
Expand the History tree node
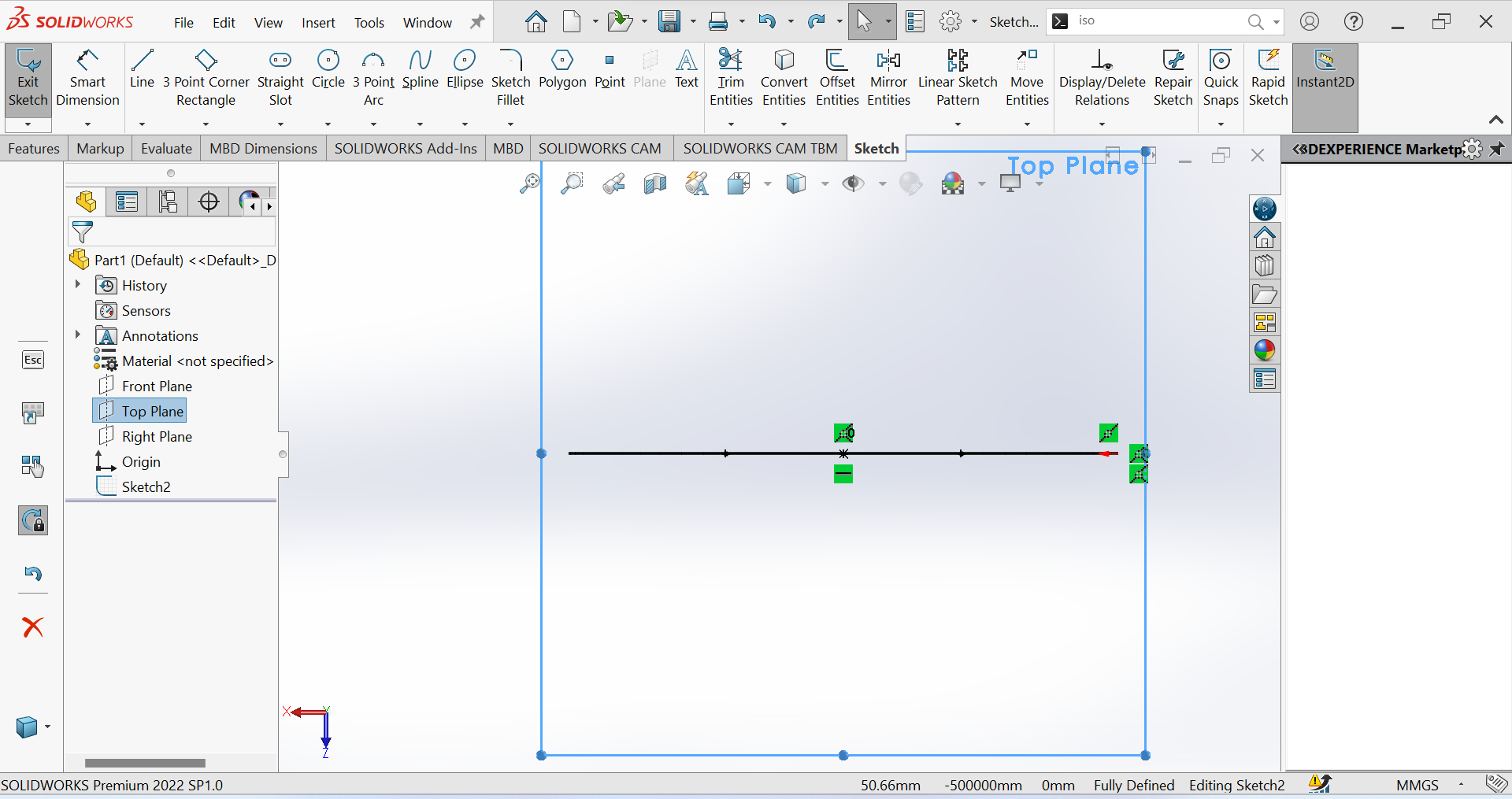point(77,284)
